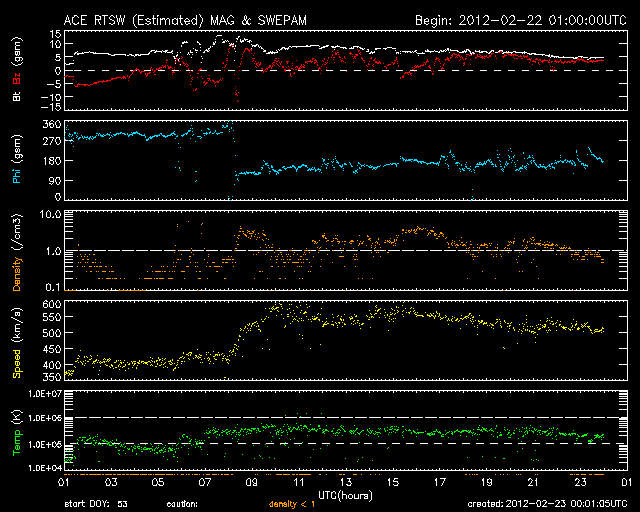The width and height of the screenshot is (640, 512).
Task: Click the "1.0" tick on Density axis
Action: pyautogui.click(x=54, y=251)
